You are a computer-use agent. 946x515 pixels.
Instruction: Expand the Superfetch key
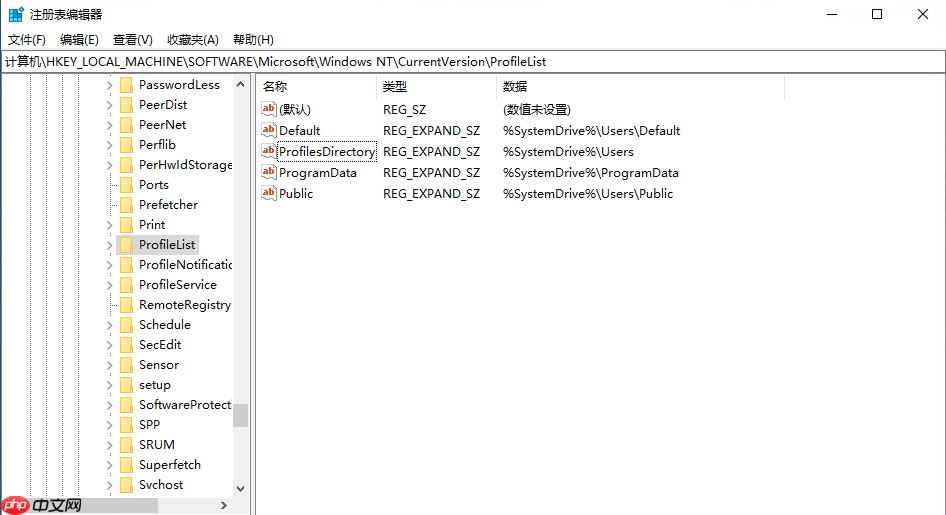[x=109, y=466]
